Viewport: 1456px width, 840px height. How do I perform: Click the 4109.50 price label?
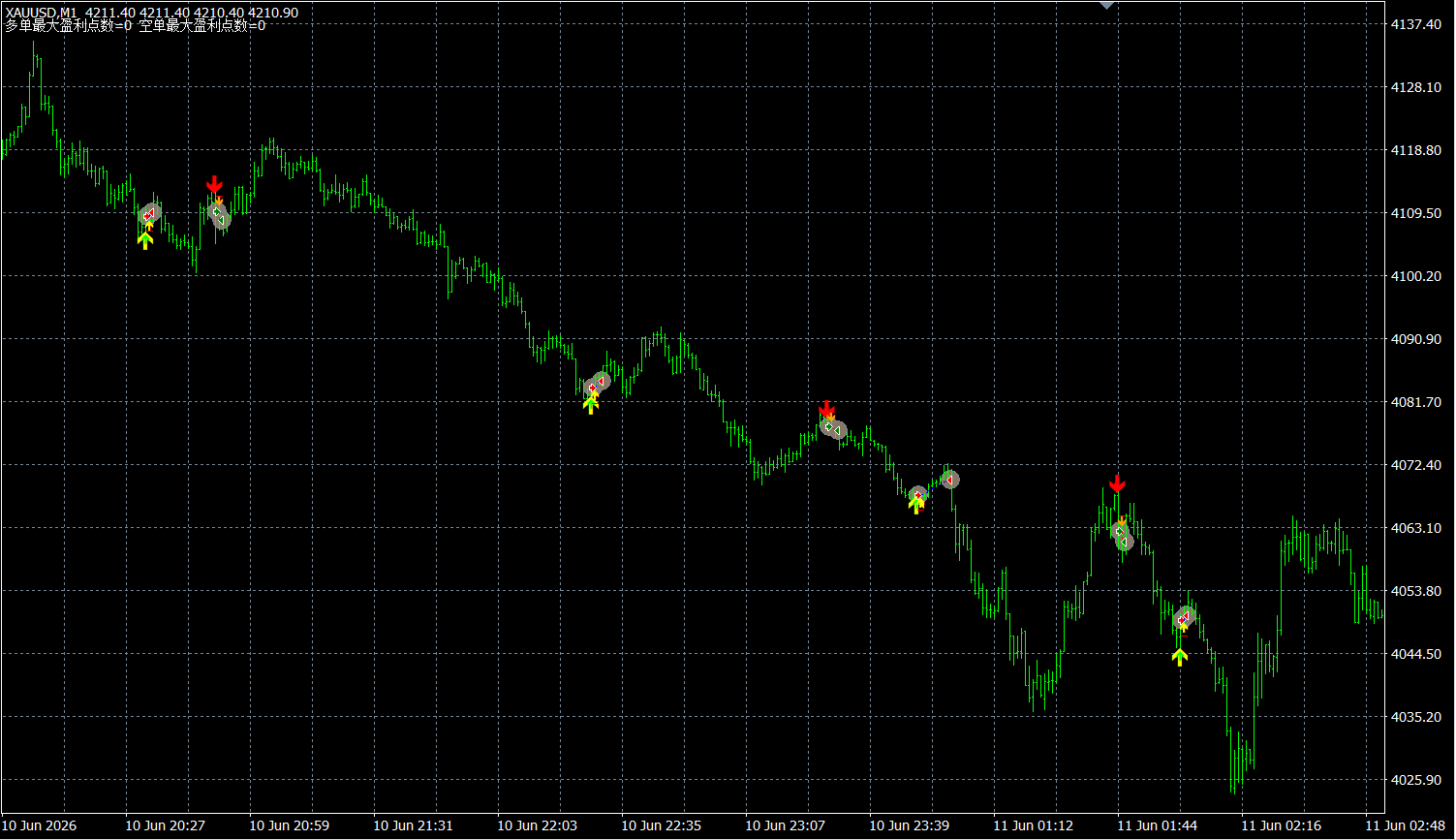(1415, 213)
